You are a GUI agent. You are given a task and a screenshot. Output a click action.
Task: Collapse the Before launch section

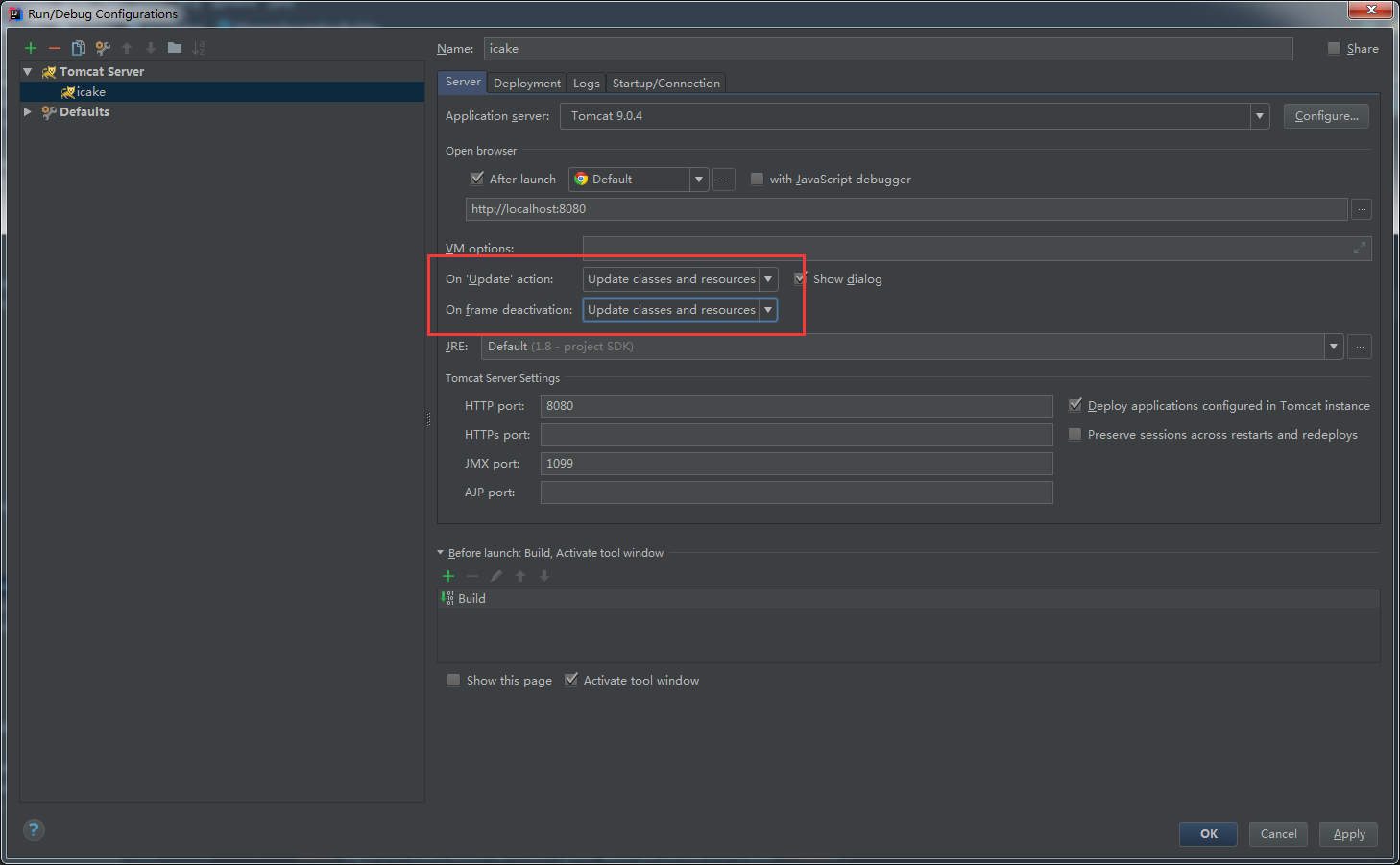(x=441, y=553)
